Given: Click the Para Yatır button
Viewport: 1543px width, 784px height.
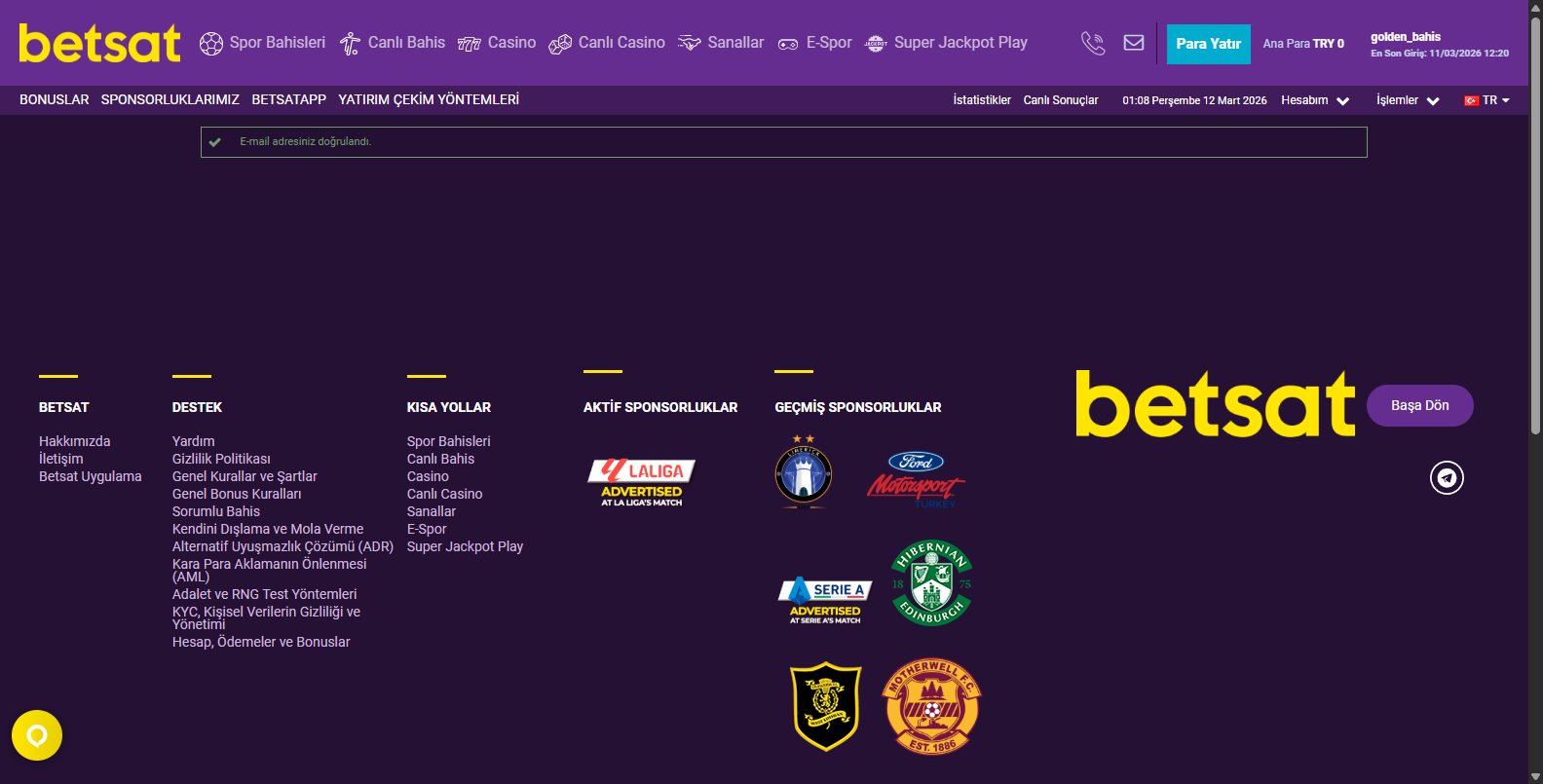Looking at the screenshot, I should point(1208,44).
